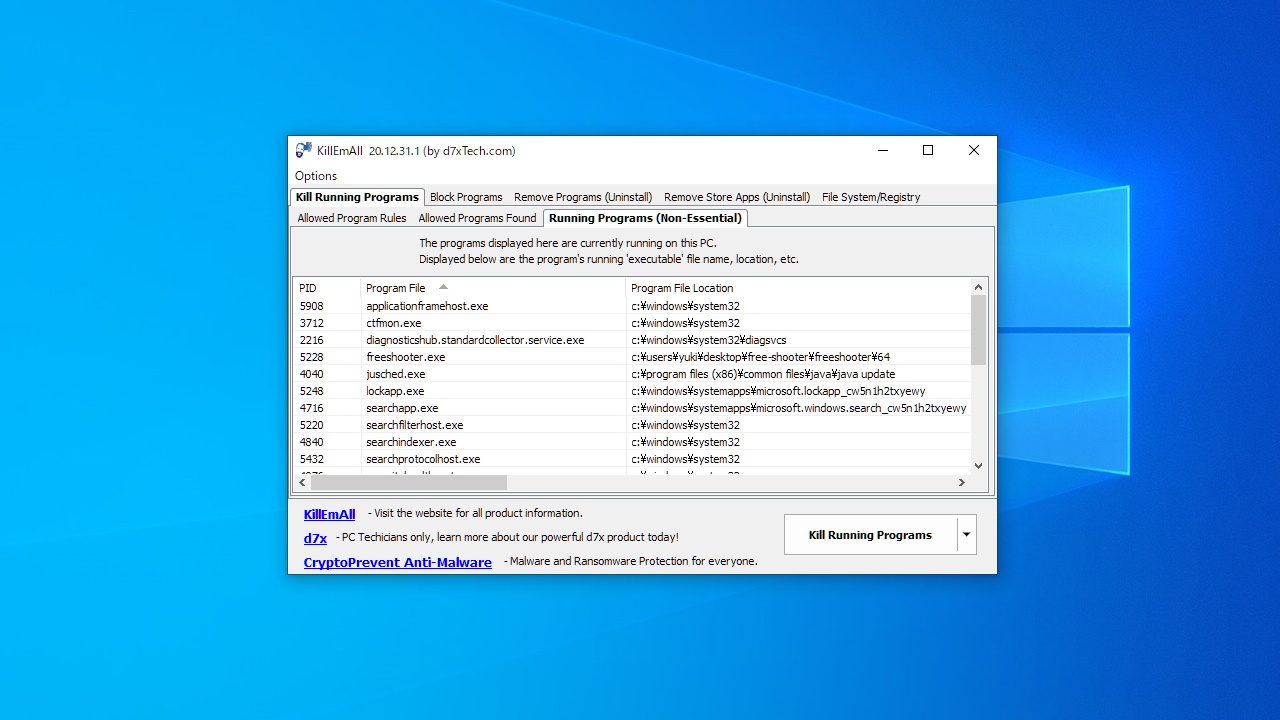Open the CryptoPrevent Anti-Malware link
This screenshot has height=720, width=1280.
click(x=397, y=562)
